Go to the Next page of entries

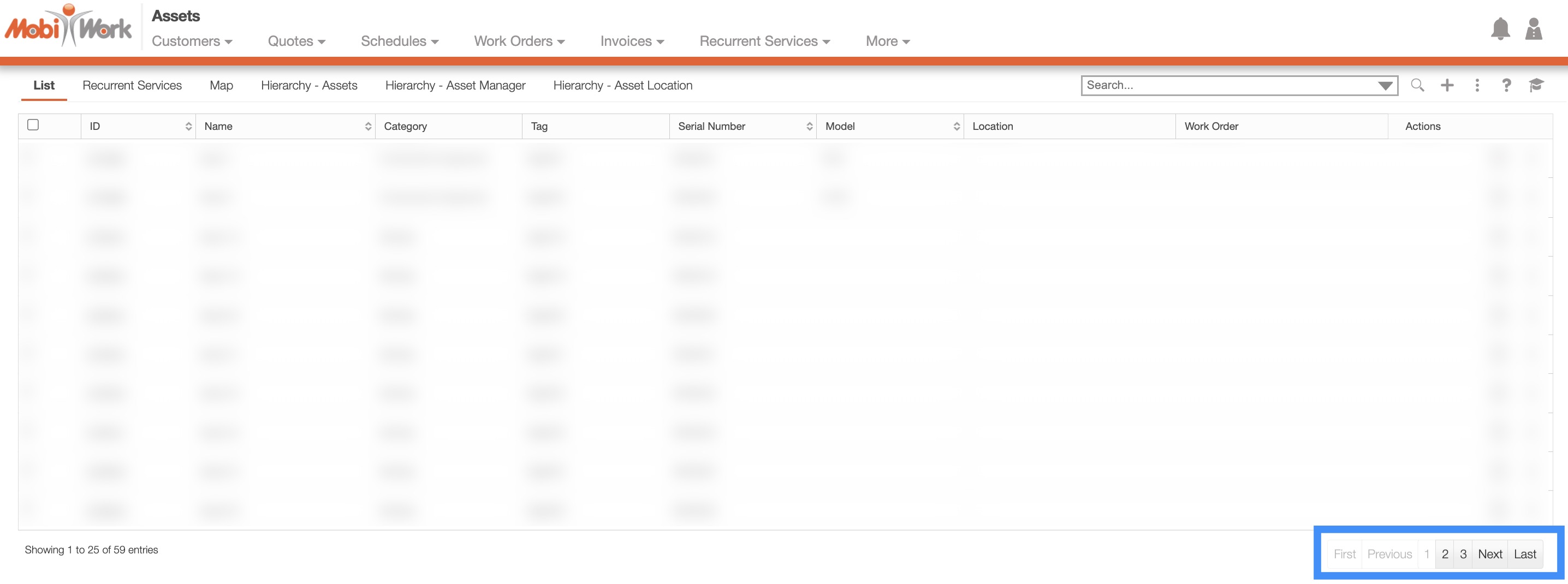[x=1489, y=554]
